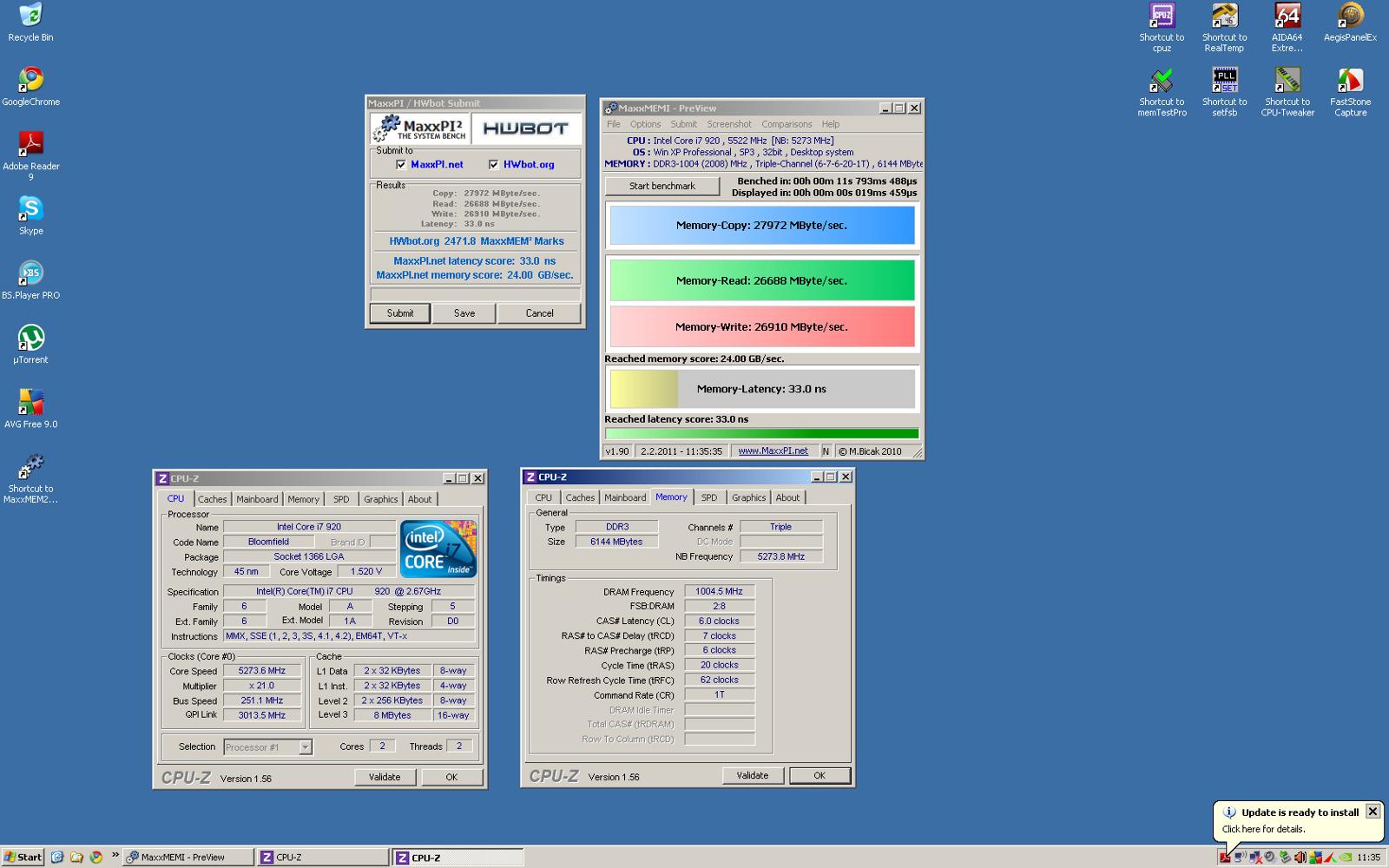Image resolution: width=1389 pixels, height=868 pixels.
Task: Close the update notification balloon
Action: (x=1373, y=812)
